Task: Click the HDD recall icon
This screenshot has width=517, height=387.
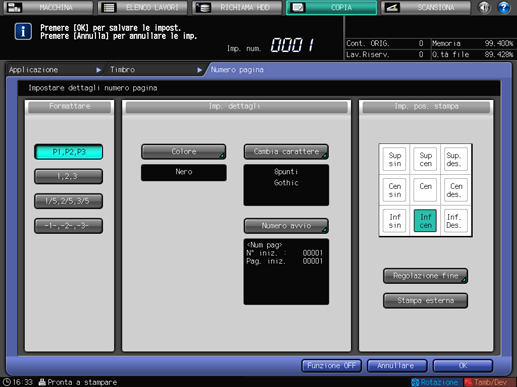Action: tap(203, 7)
